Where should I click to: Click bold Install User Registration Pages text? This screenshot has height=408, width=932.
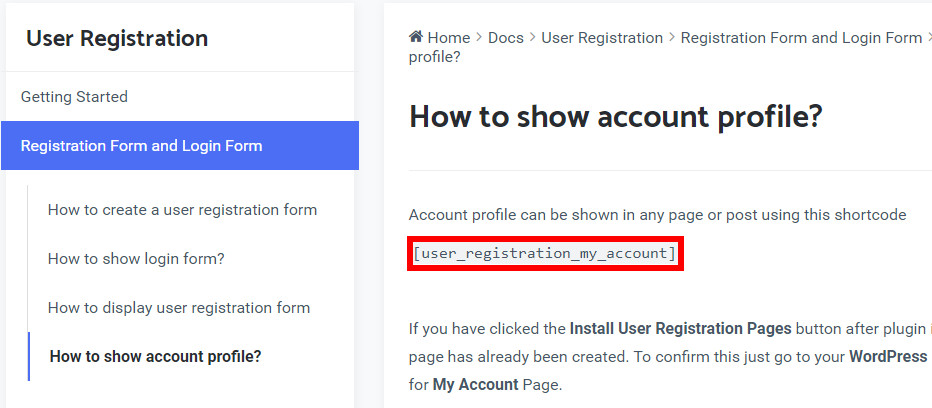pyautogui.click(x=681, y=329)
